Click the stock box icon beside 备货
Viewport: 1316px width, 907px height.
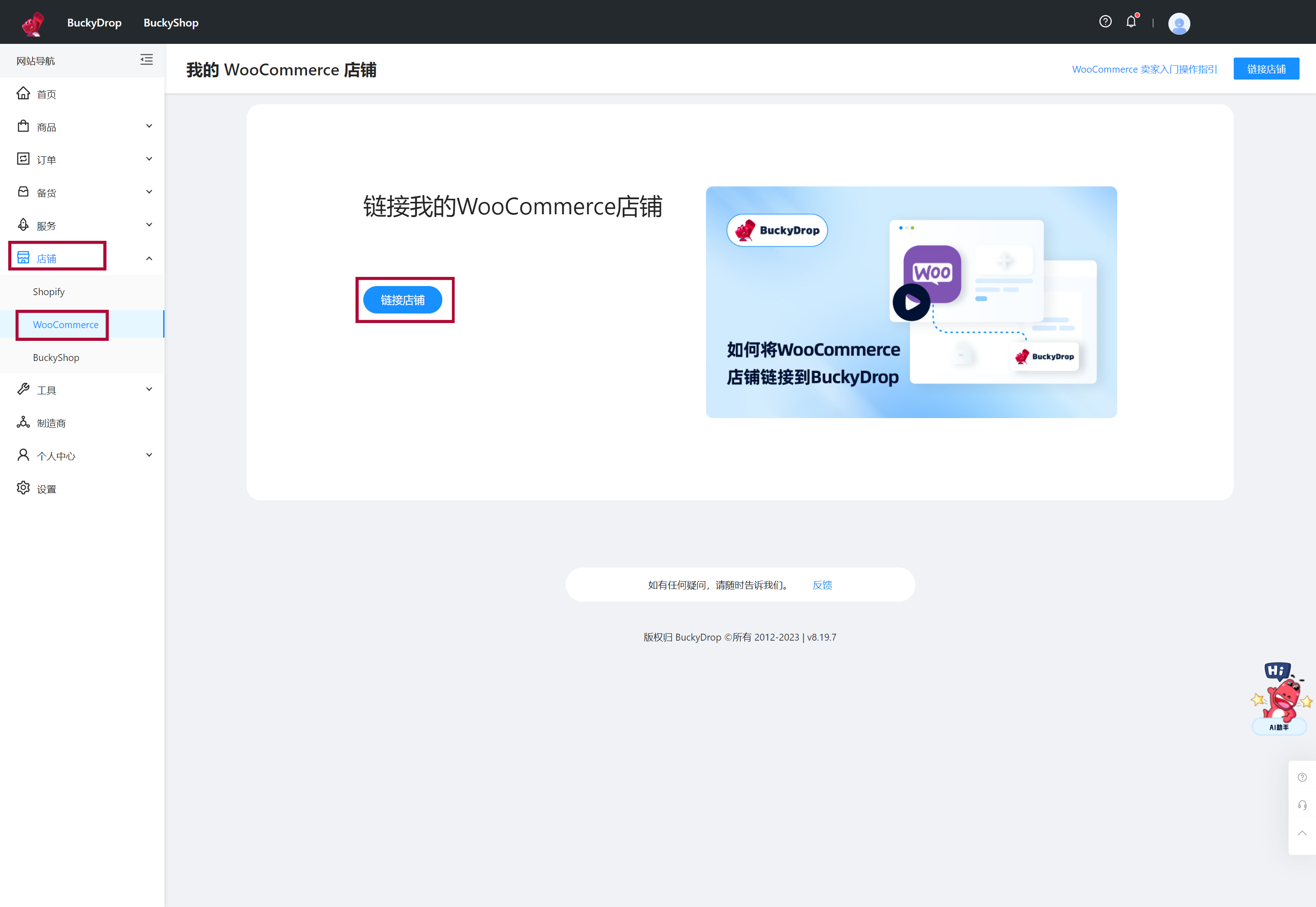(x=23, y=191)
